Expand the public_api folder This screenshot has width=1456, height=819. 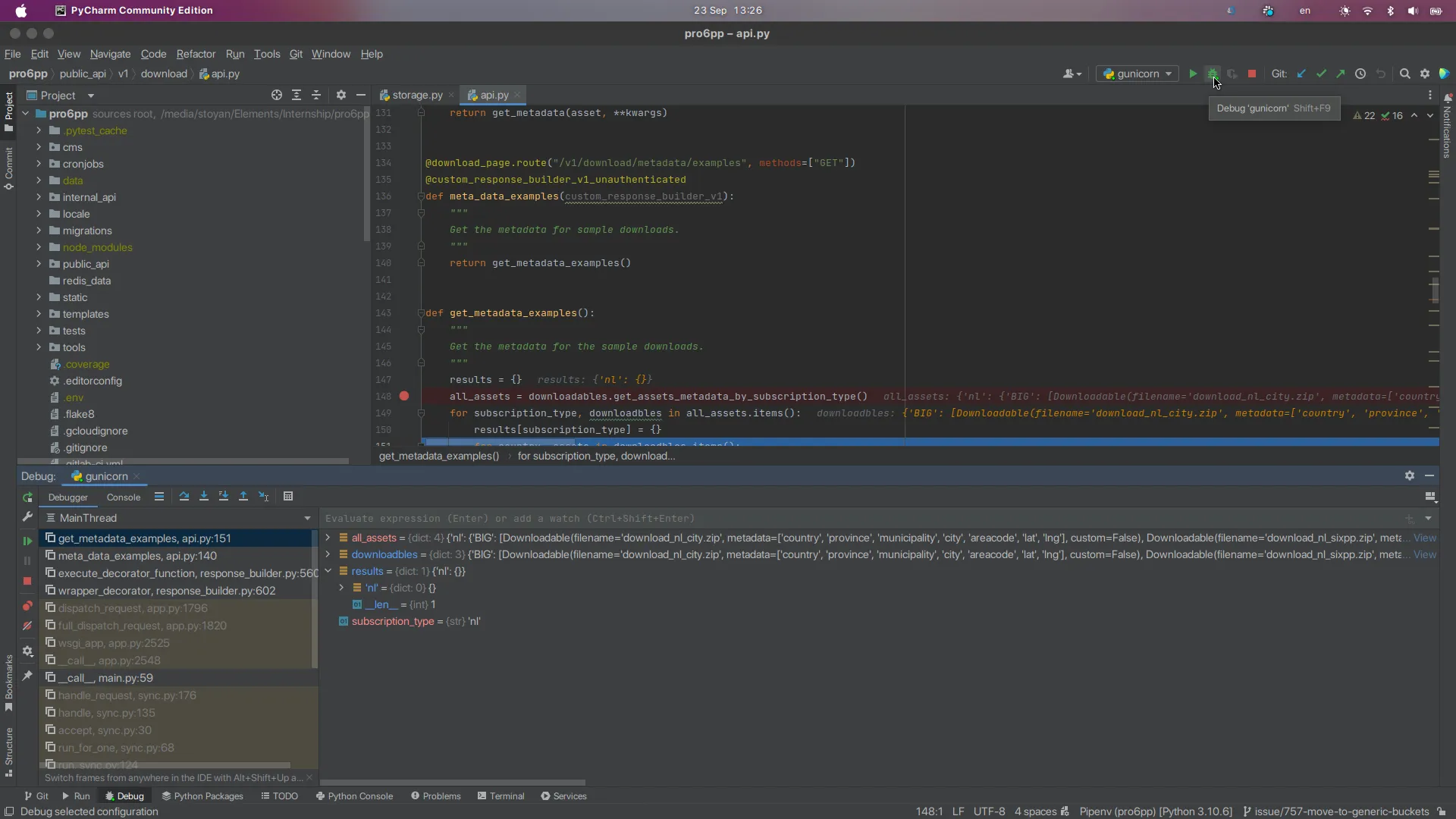(x=39, y=264)
